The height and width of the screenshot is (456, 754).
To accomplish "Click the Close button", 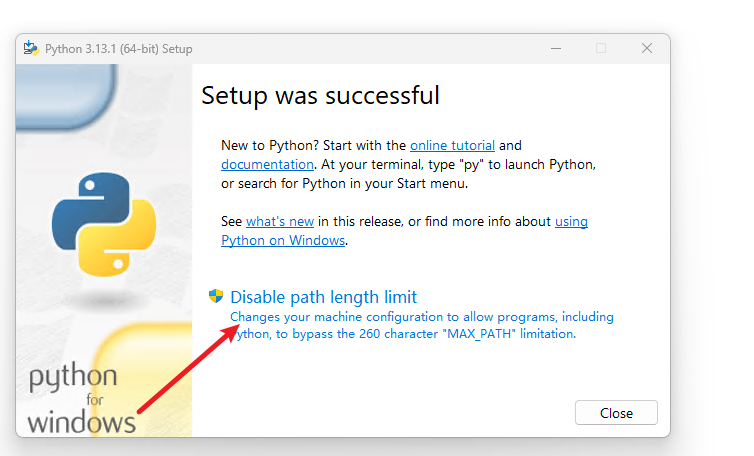I will point(616,413).
